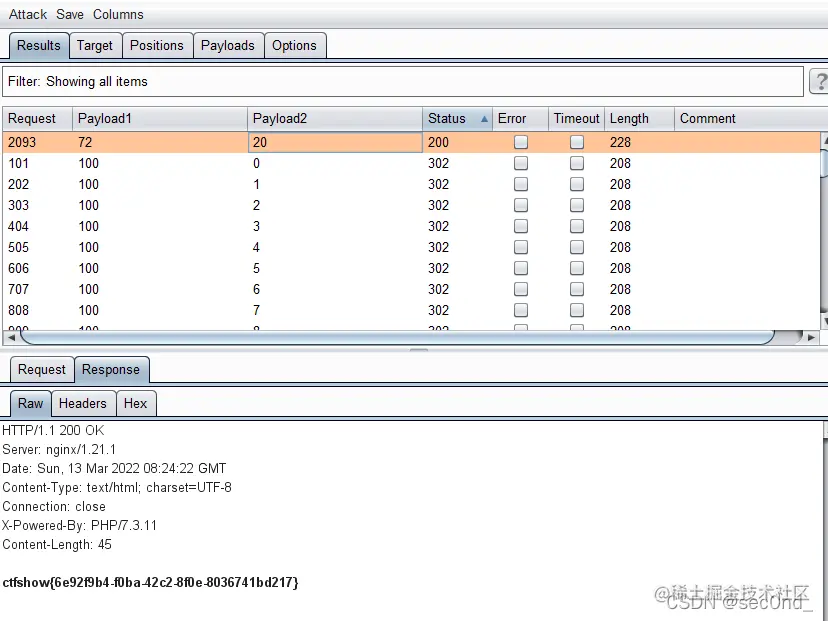
Task: Click the HTTP/1.1 200 OK status line
Action: (53, 430)
